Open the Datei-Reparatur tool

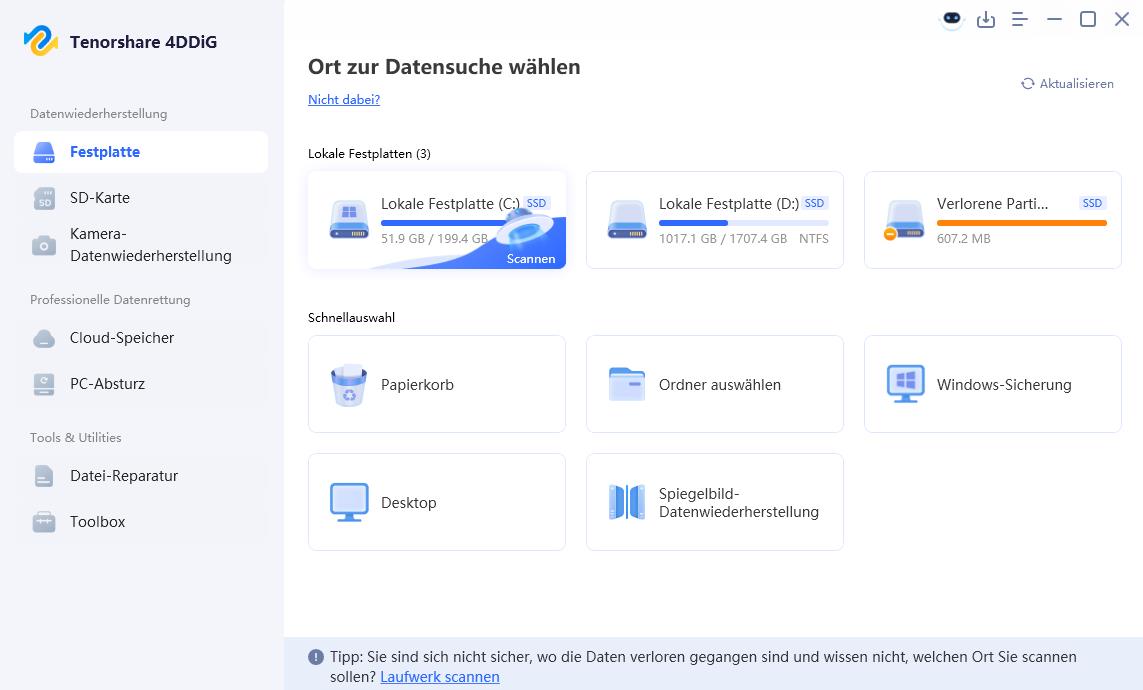pyautogui.click(x=141, y=476)
